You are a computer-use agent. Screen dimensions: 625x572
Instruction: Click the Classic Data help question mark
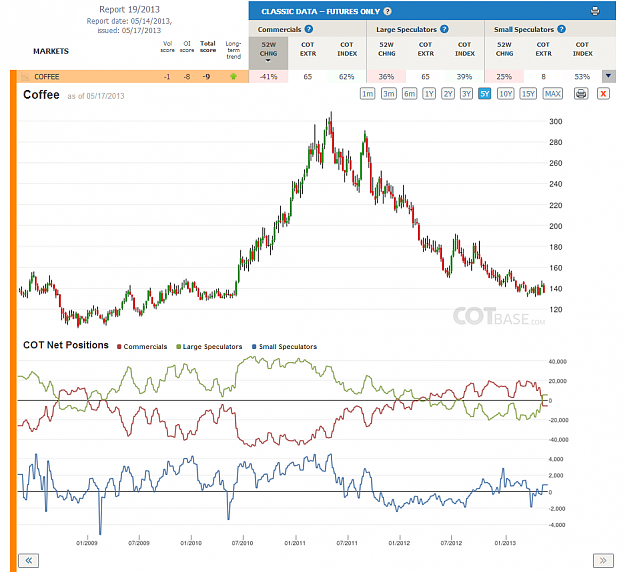387,11
